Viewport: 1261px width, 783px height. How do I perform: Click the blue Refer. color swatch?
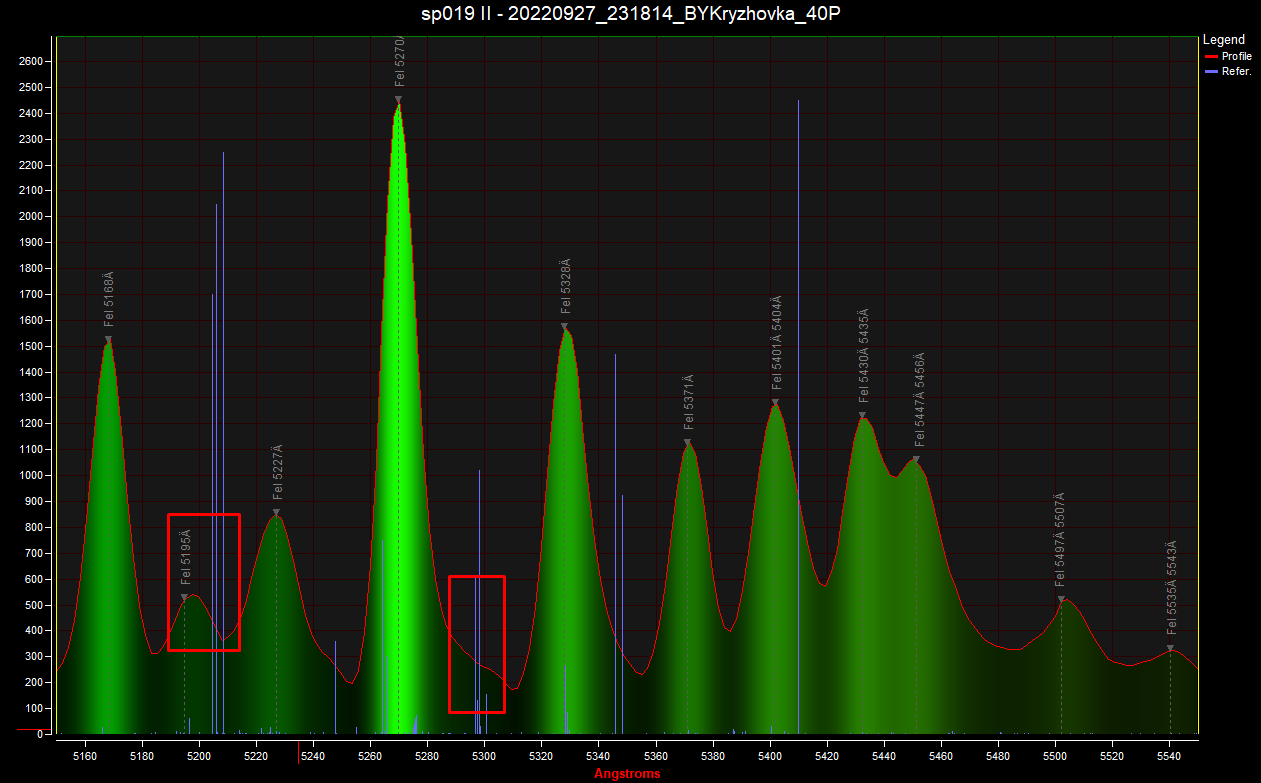click(x=1212, y=72)
